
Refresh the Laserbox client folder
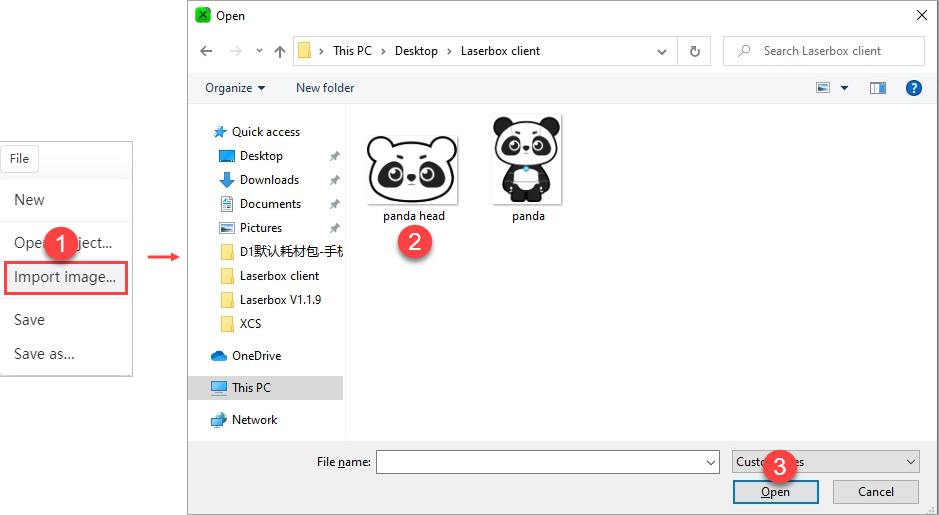pos(695,52)
